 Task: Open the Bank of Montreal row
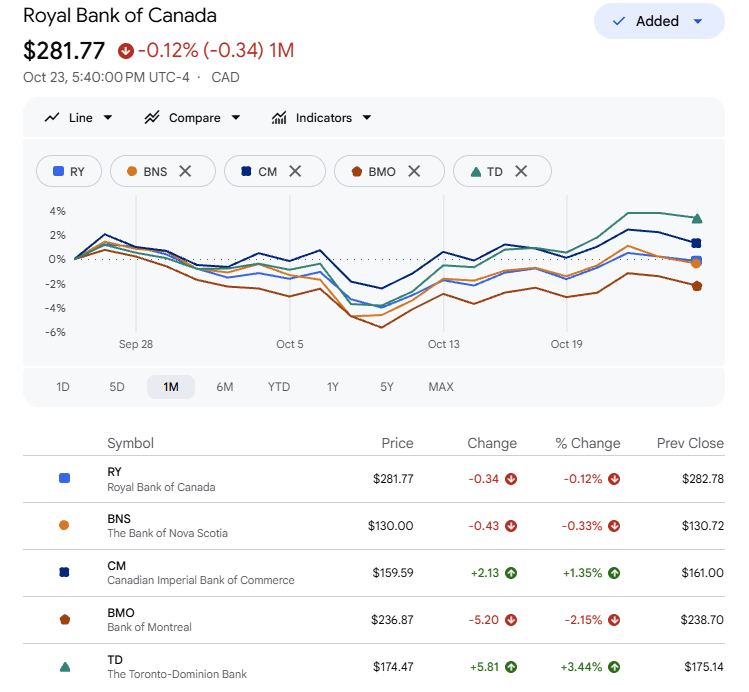tap(374, 619)
